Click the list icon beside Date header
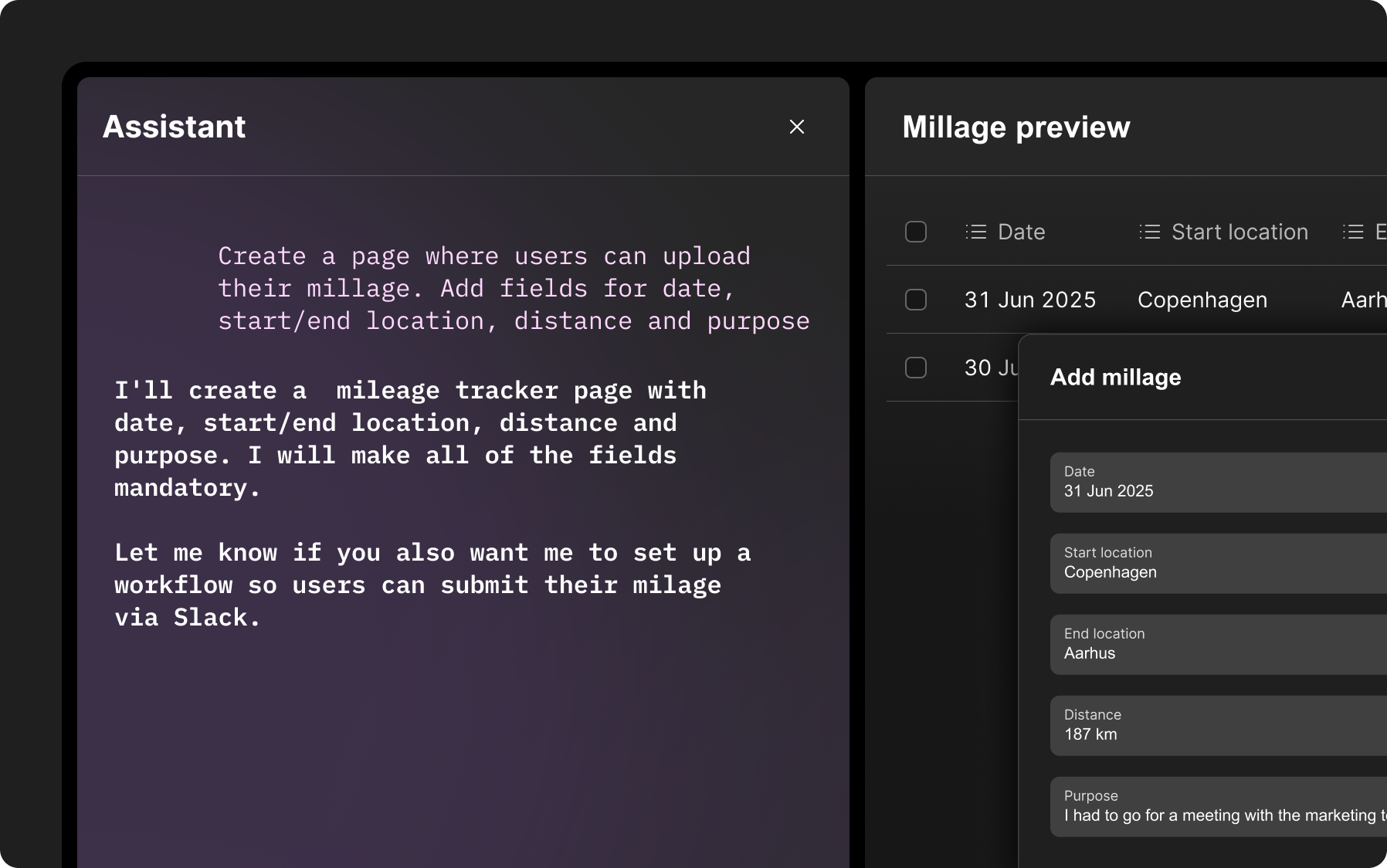This screenshot has height=868, width=1387. pos(976,232)
